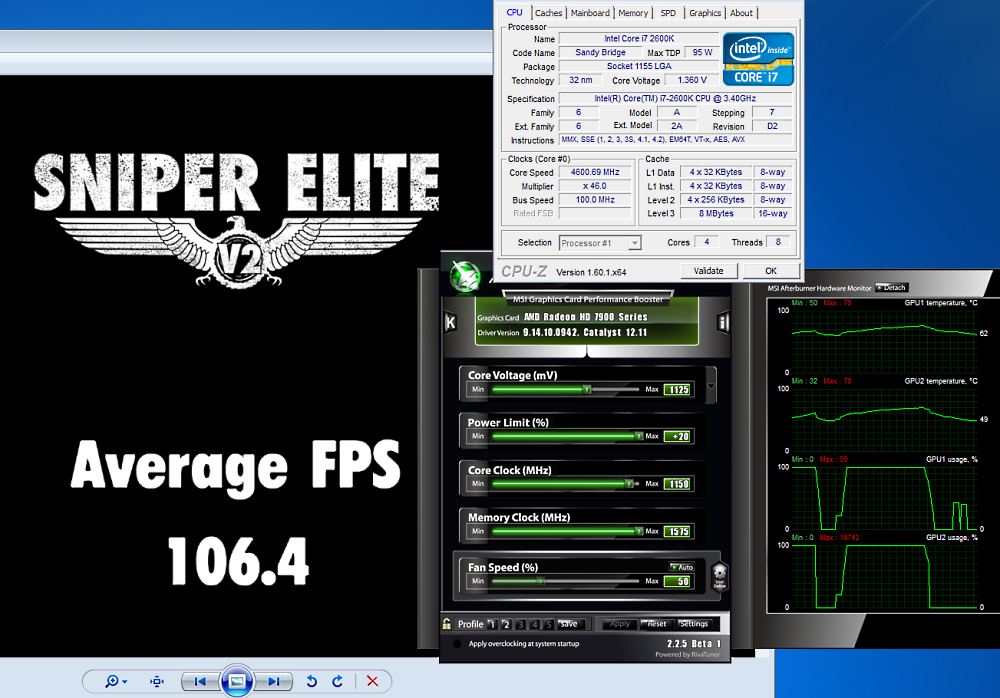Toggle Apply overclocking at system startup

point(457,644)
